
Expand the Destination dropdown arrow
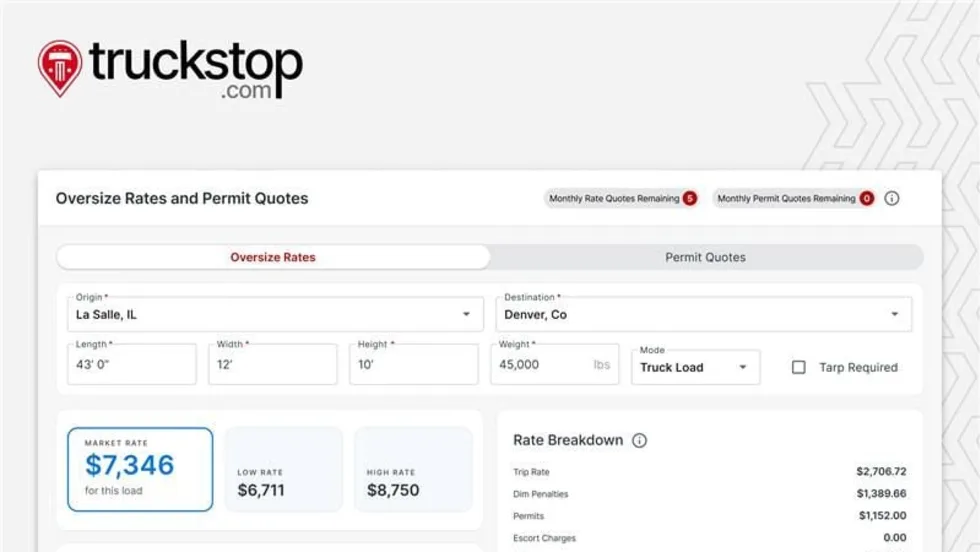point(894,314)
